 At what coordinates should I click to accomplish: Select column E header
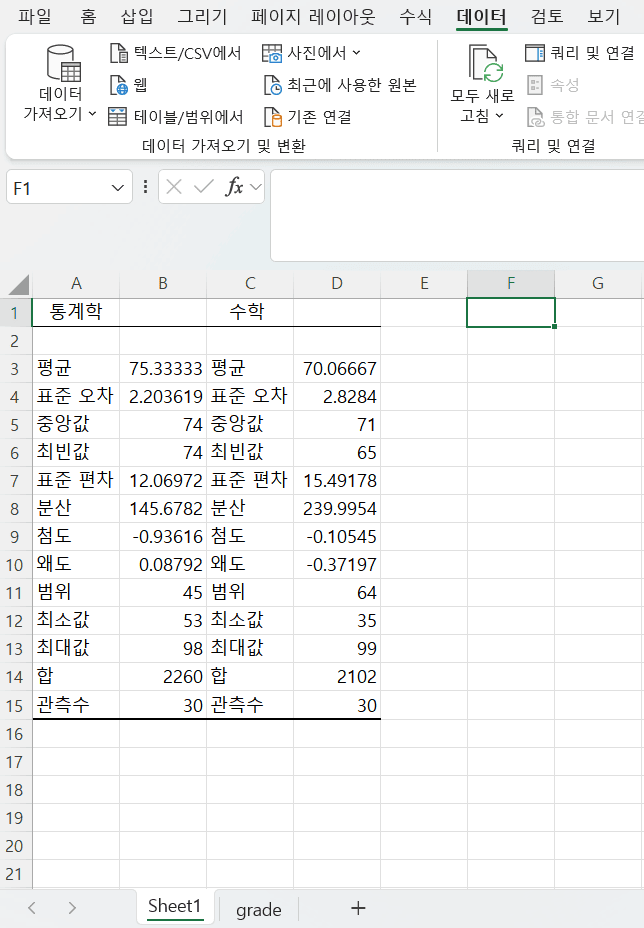(x=424, y=283)
